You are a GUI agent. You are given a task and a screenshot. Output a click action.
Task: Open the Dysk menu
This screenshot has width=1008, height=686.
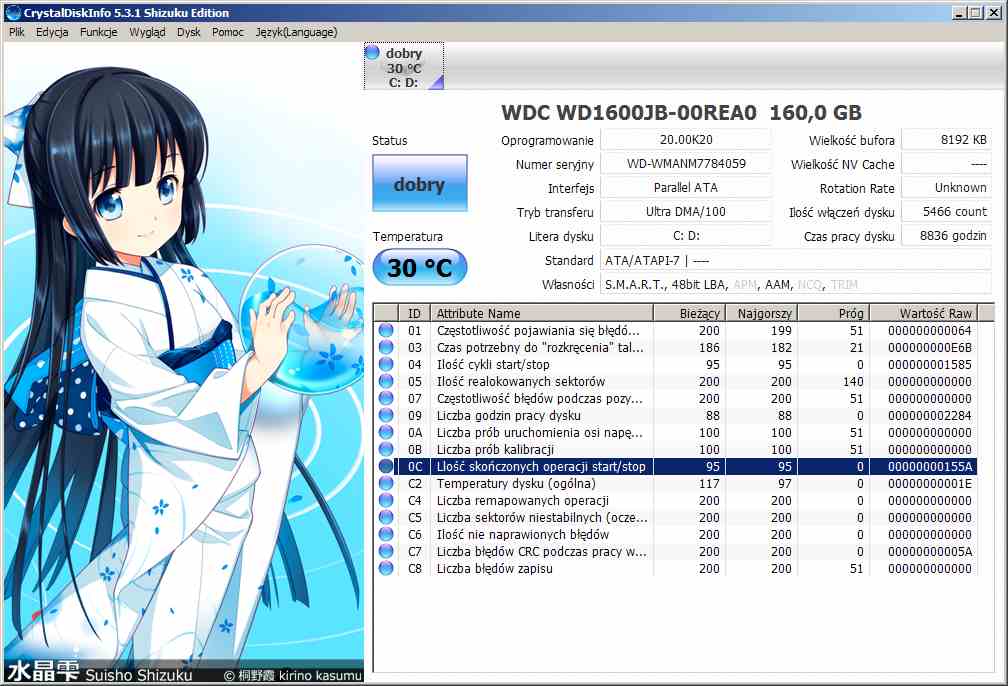(189, 32)
